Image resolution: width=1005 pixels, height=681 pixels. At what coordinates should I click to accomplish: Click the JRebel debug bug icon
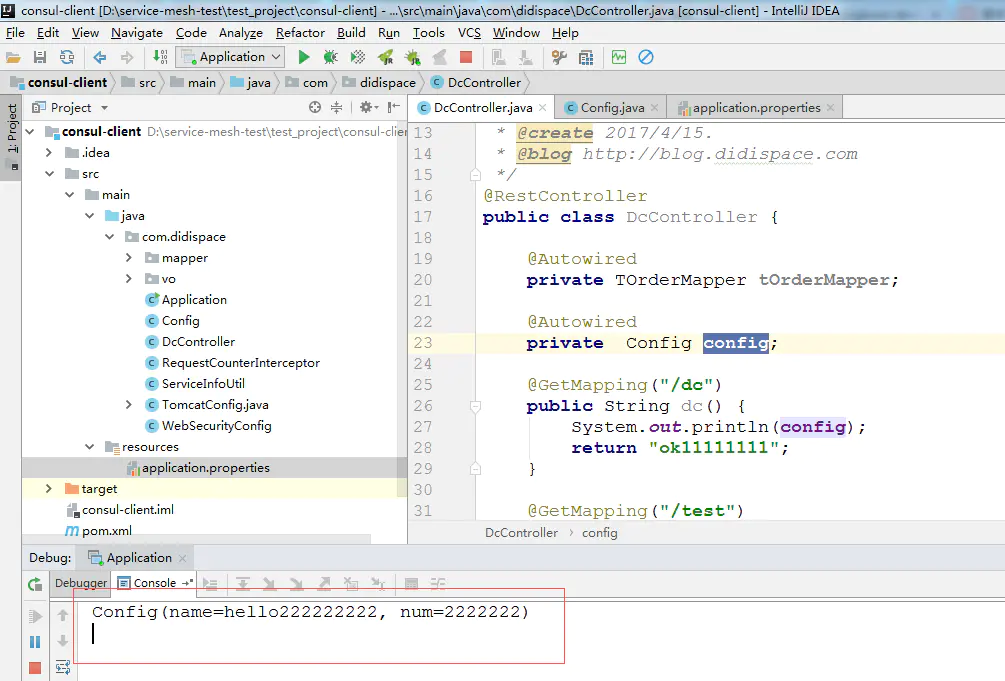coord(413,58)
